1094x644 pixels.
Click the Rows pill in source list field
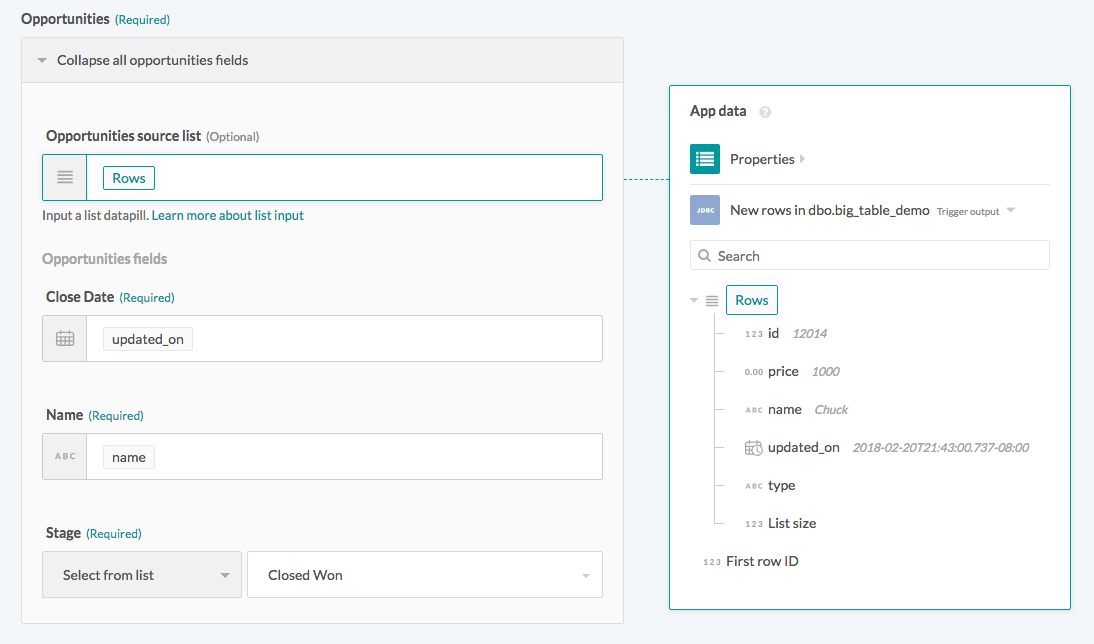(129, 178)
